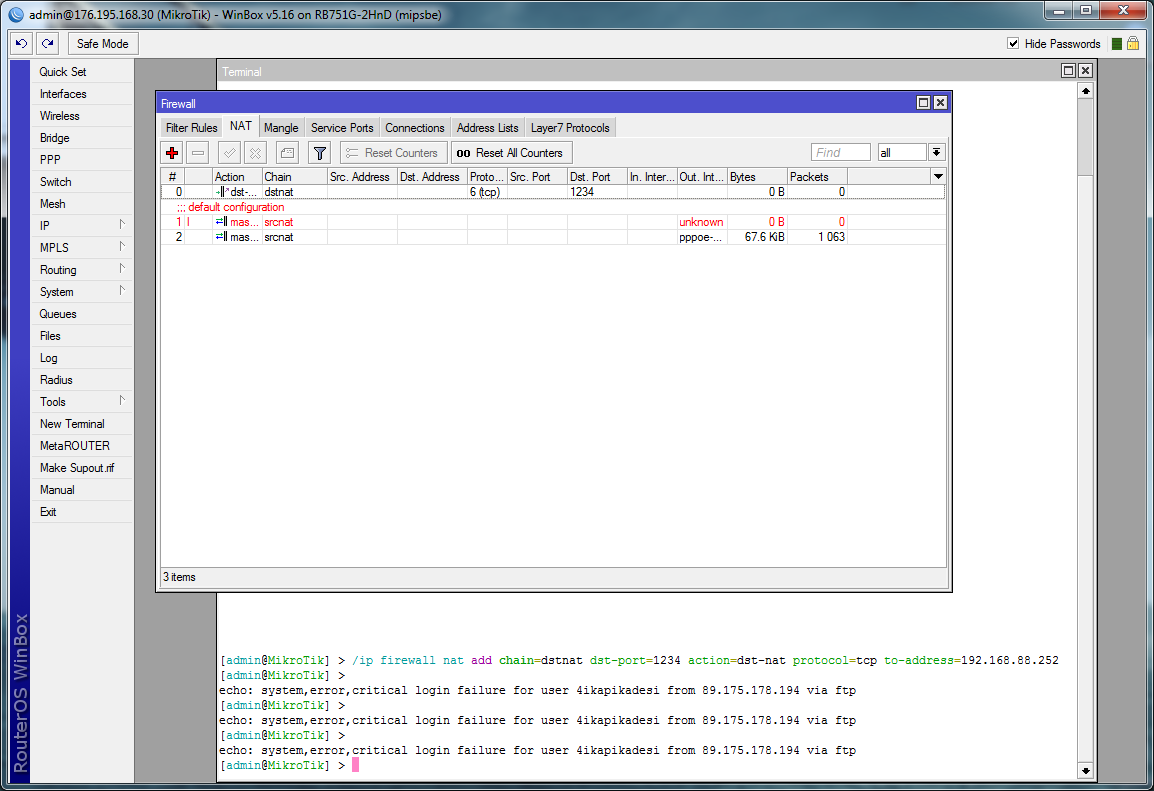This screenshot has width=1154, height=791.
Task: Click the Reset Counters button
Action: tap(394, 153)
